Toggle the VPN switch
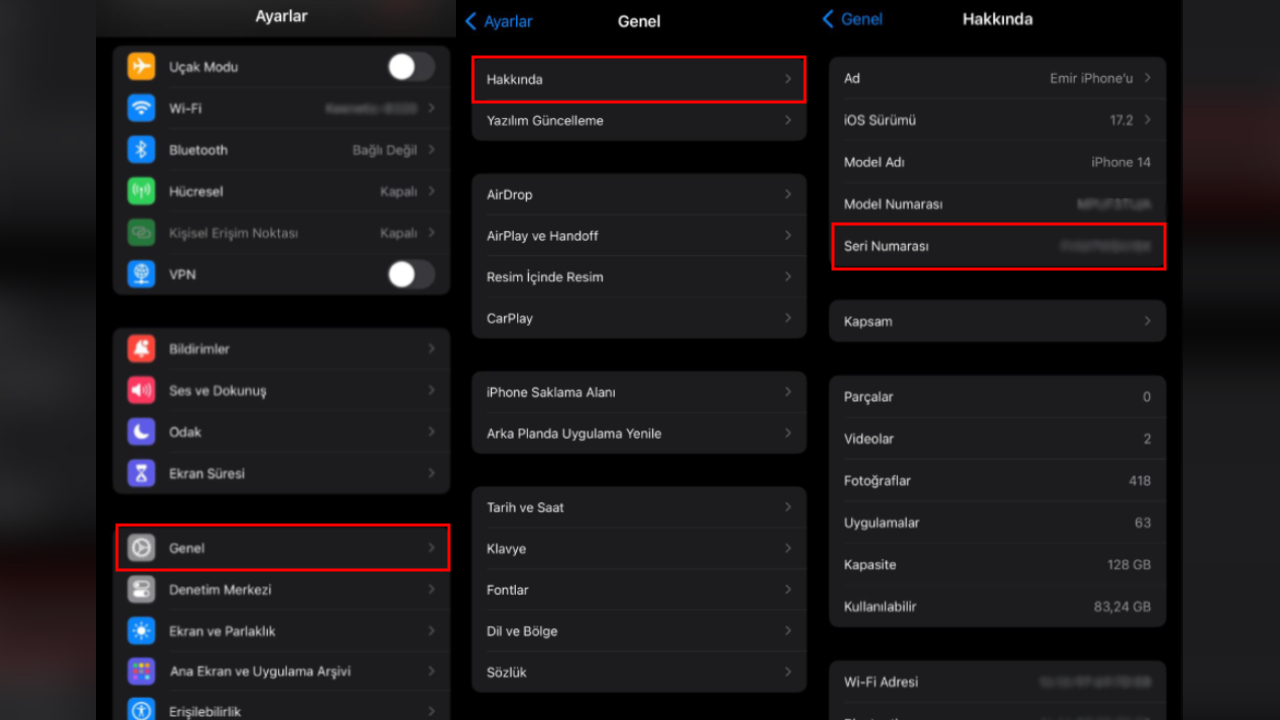This screenshot has height=720, width=1280. pyautogui.click(x=411, y=274)
